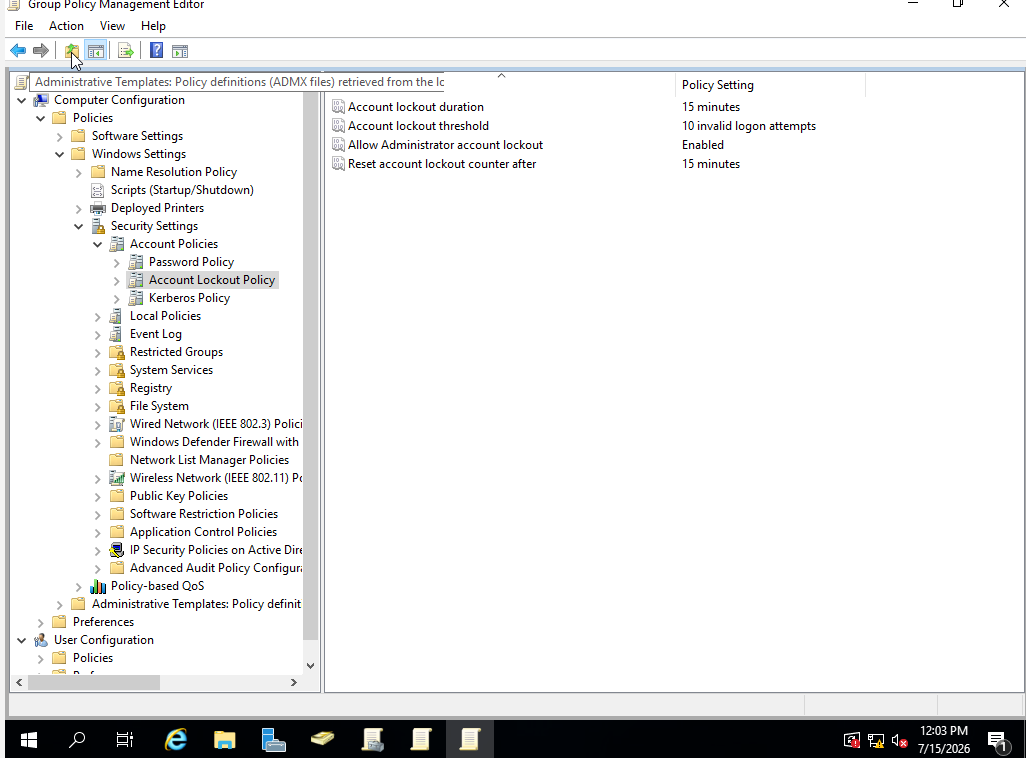Screen dimensions: 1026x758
Task: Click the Export List toolbar icon
Action: (126, 50)
